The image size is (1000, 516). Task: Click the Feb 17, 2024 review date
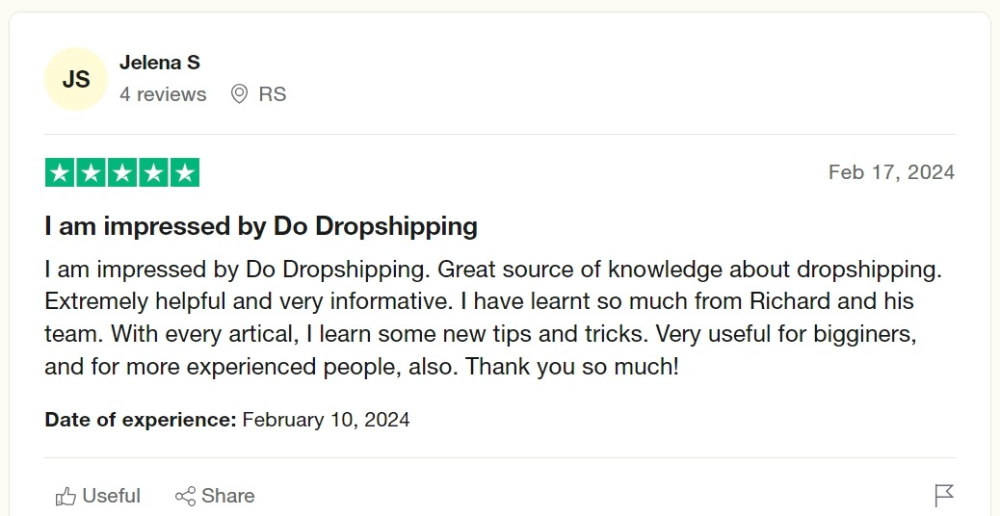[891, 172]
